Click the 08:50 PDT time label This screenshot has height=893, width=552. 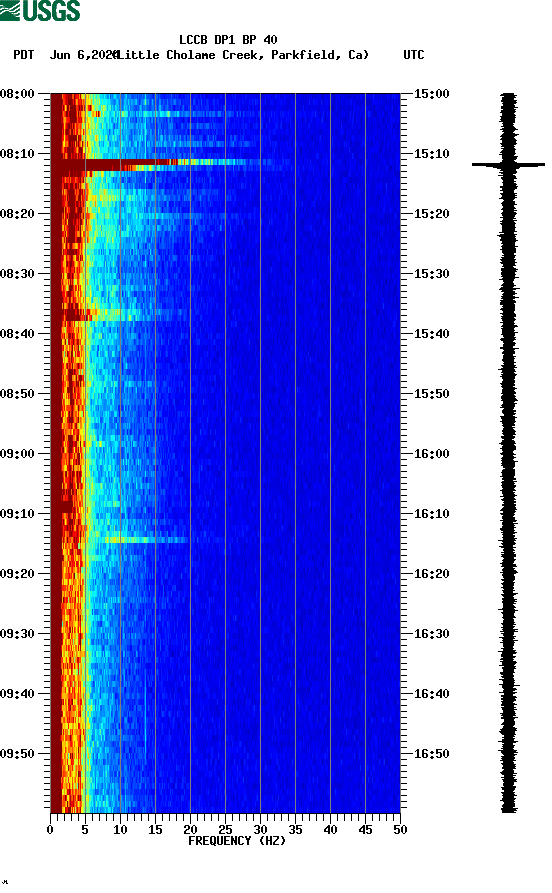pos(18,394)
